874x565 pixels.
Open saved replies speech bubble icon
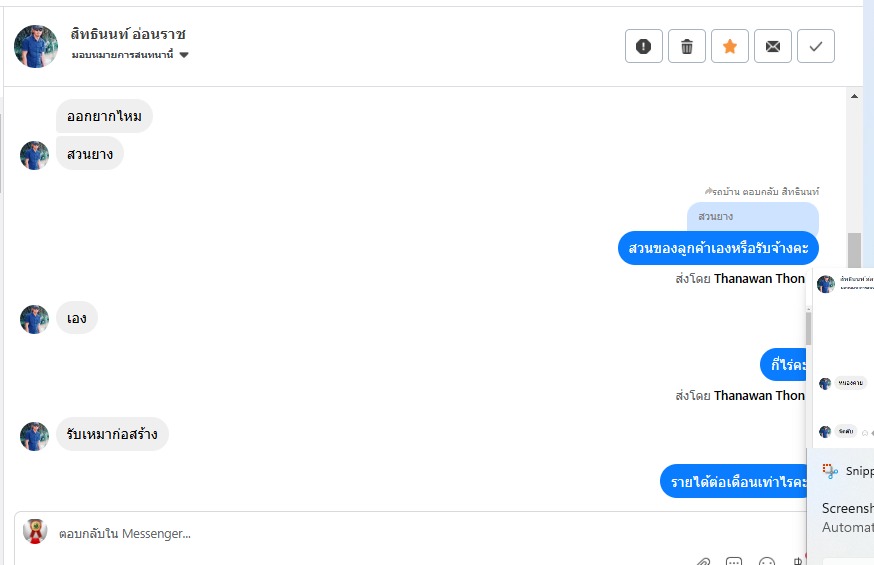point(734,561)
